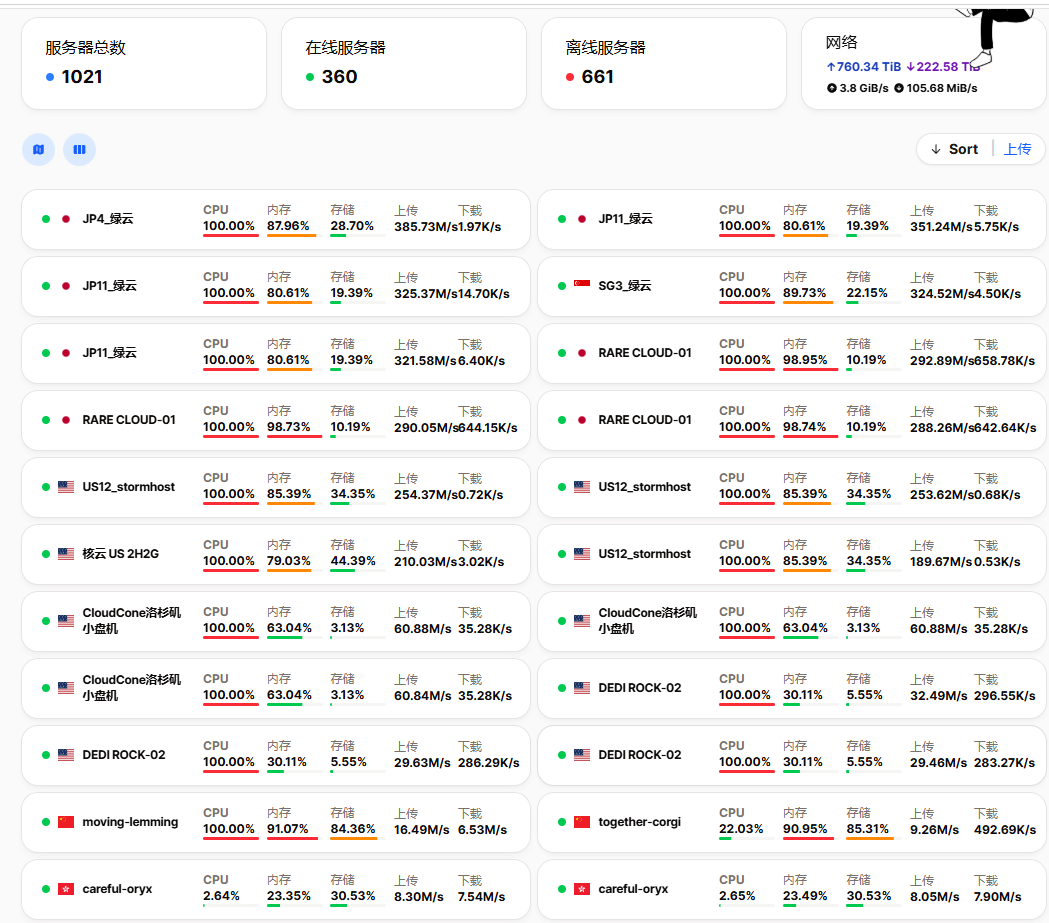Click the Japan flag on JP11_绿云 351.24M/s
1049x923 pixels.
point(582,219)
